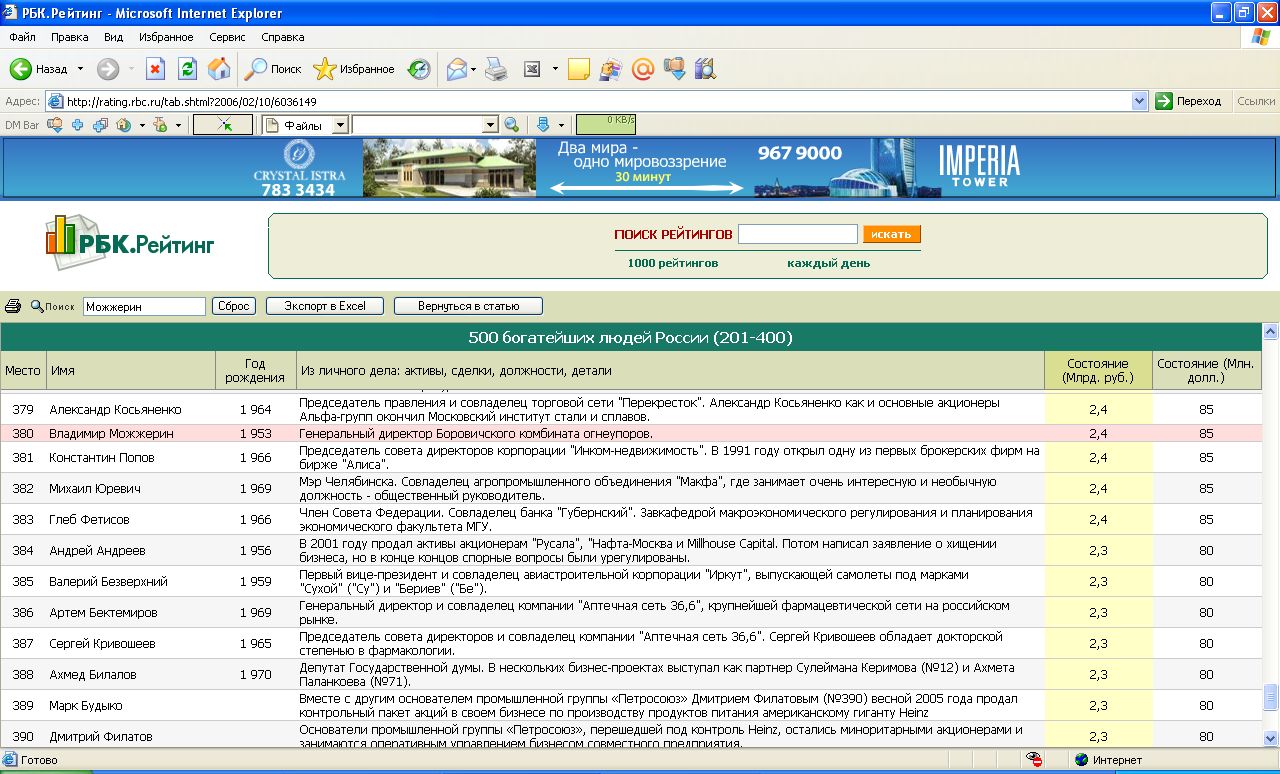Click the Forward navigation arrow
Image resolution: width=1280 pixels, height=774 pixels.
pyautogui.click(x=108, y=69)
